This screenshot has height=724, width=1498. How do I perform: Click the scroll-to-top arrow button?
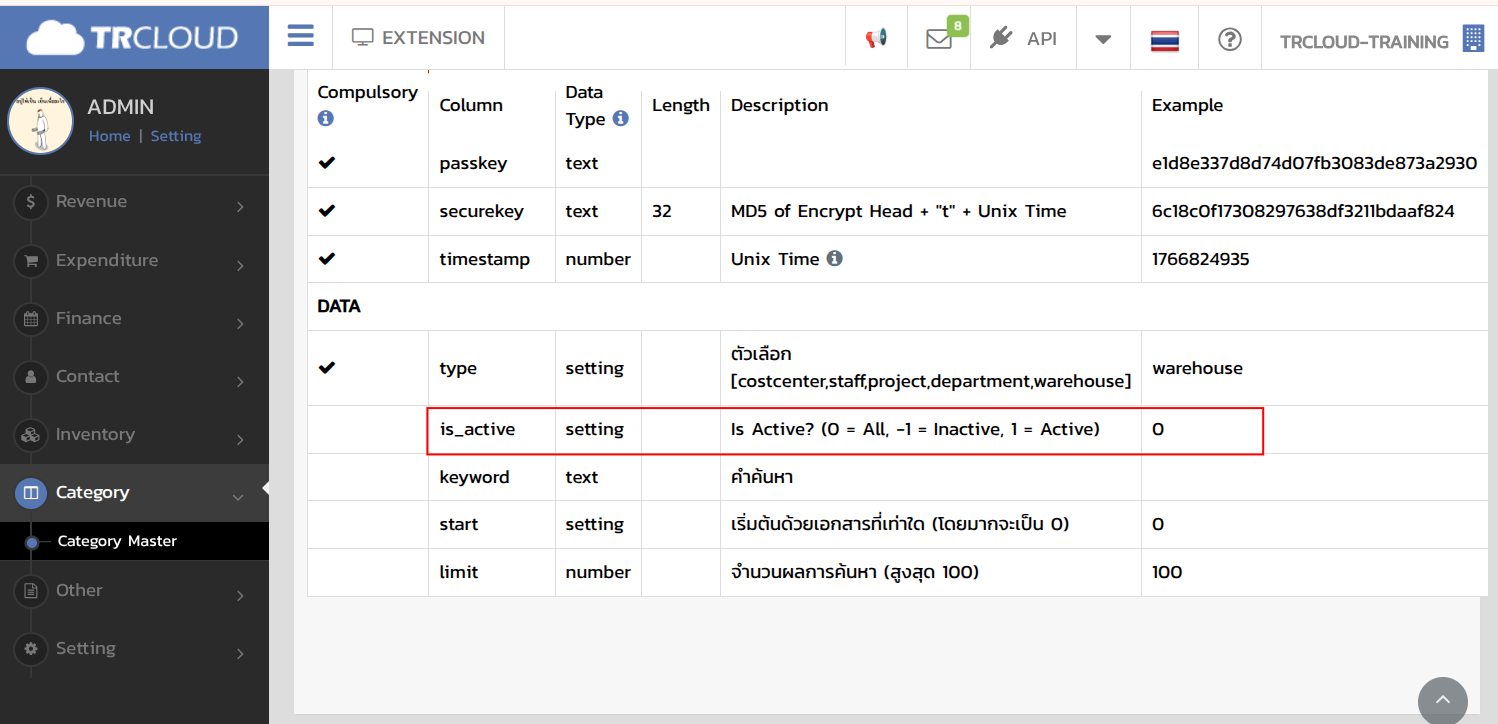point(1442,700)
